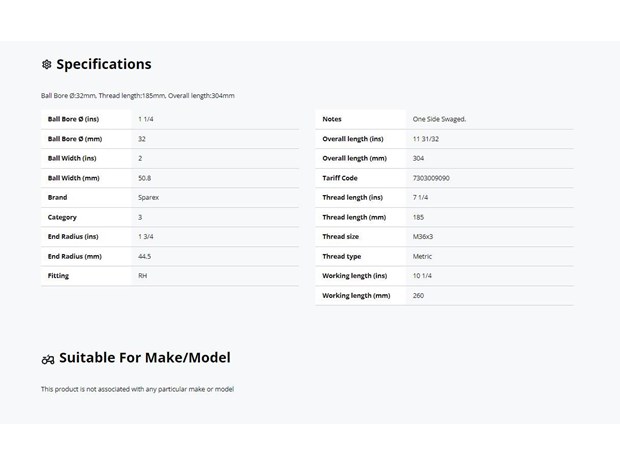Screen dimensions: 620x465
Task: Select the Tariff Code value 7303009090
Action: 431,178
